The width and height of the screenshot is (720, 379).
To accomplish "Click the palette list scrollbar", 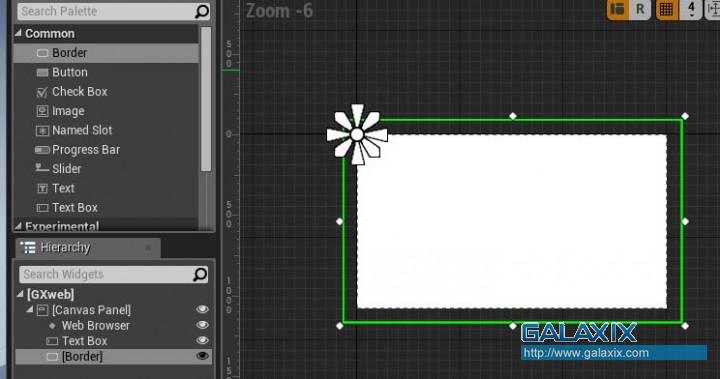I will pos(206,99).
